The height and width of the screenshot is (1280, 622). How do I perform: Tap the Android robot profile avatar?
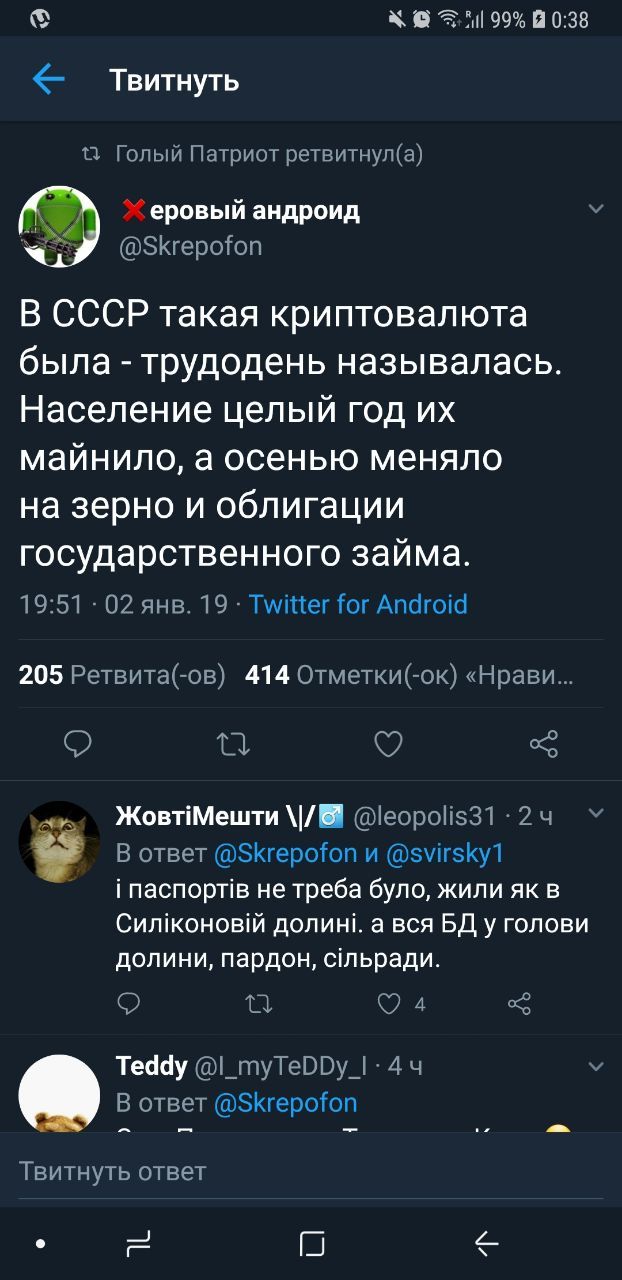tap(59, 226)
